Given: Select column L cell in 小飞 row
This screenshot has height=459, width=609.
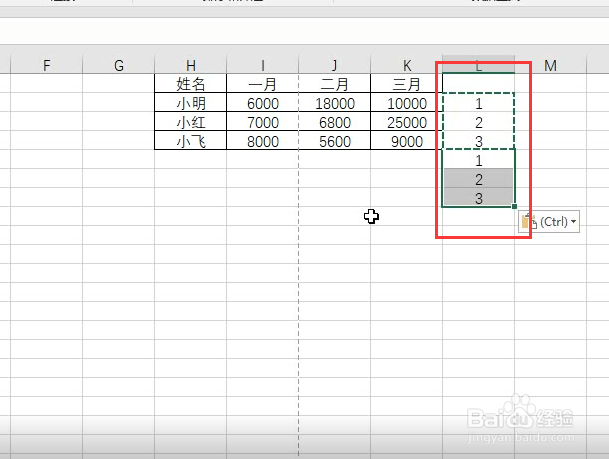Looking at the screenshot, I should tap(478, 140).
